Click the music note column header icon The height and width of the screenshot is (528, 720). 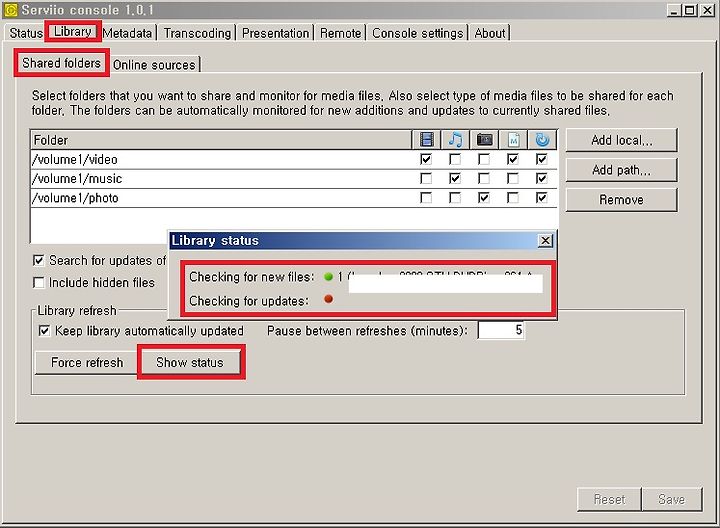point(455,140)
